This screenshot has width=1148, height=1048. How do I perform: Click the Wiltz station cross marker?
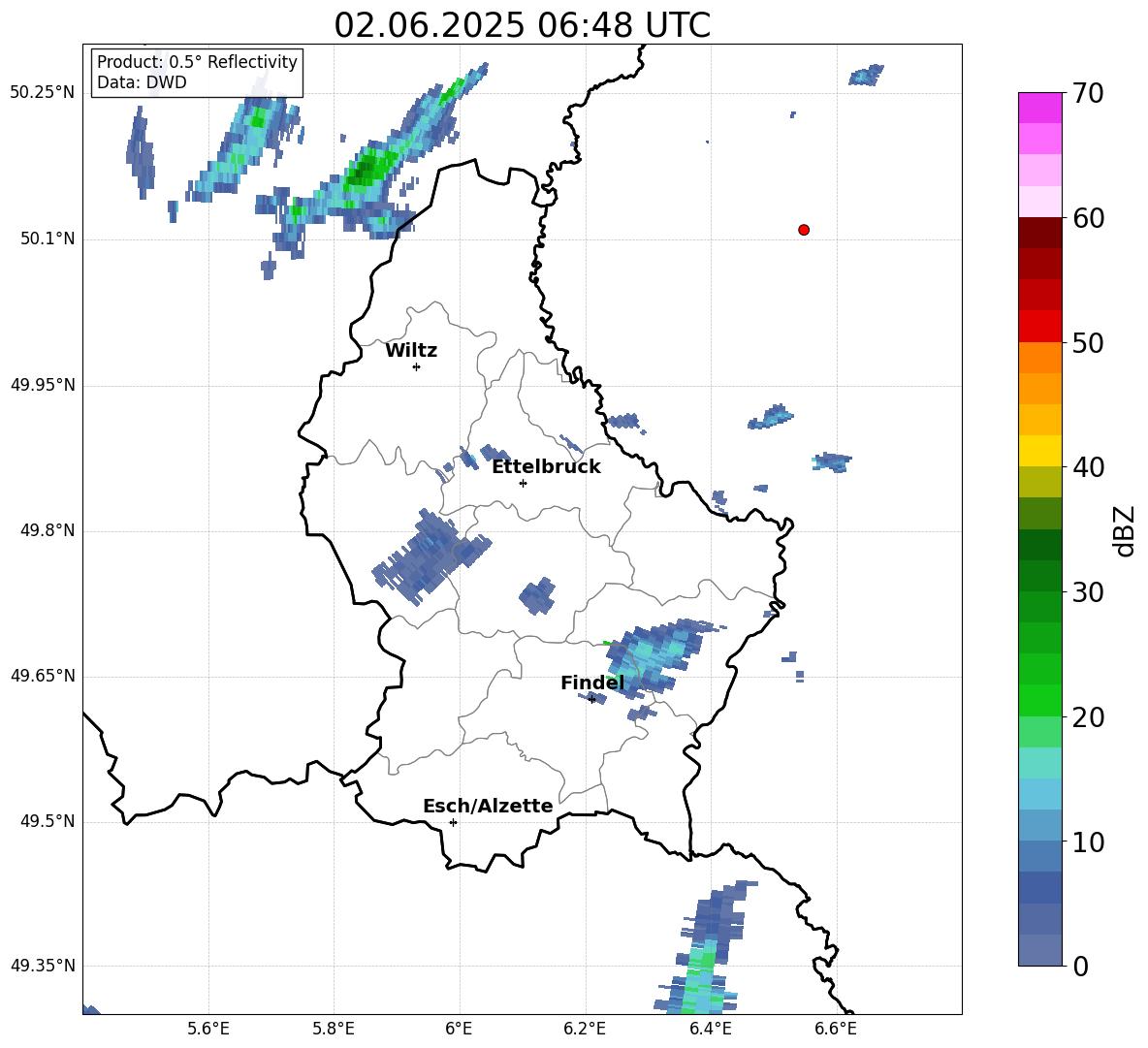(417, 366)
